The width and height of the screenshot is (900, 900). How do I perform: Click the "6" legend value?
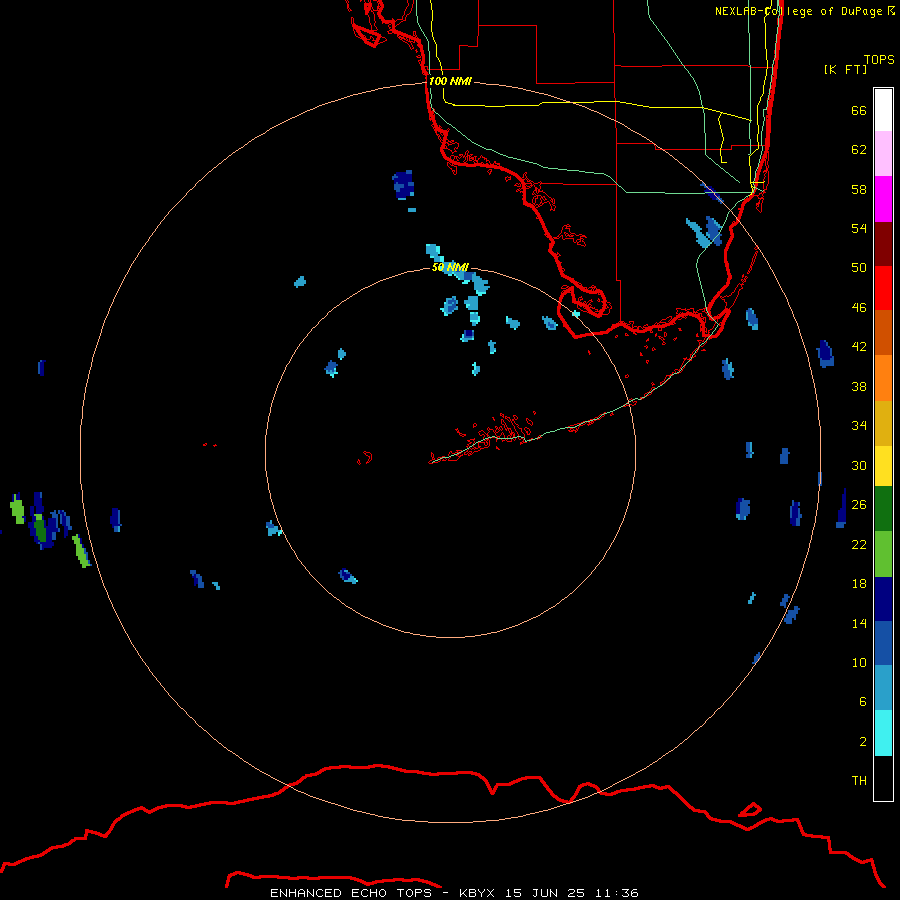(x=863, y=702)
